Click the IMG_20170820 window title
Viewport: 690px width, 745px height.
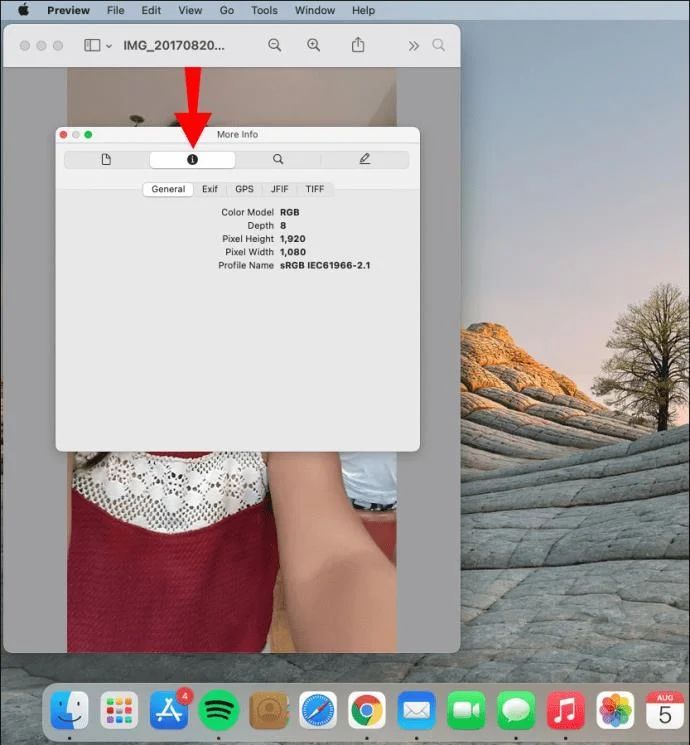174,46
